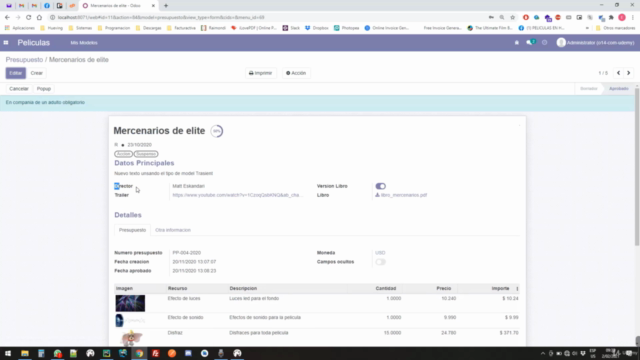This screenshot has height=360, width=640.
Task: Click the Editar button
Action: click(x=16, y=73)
